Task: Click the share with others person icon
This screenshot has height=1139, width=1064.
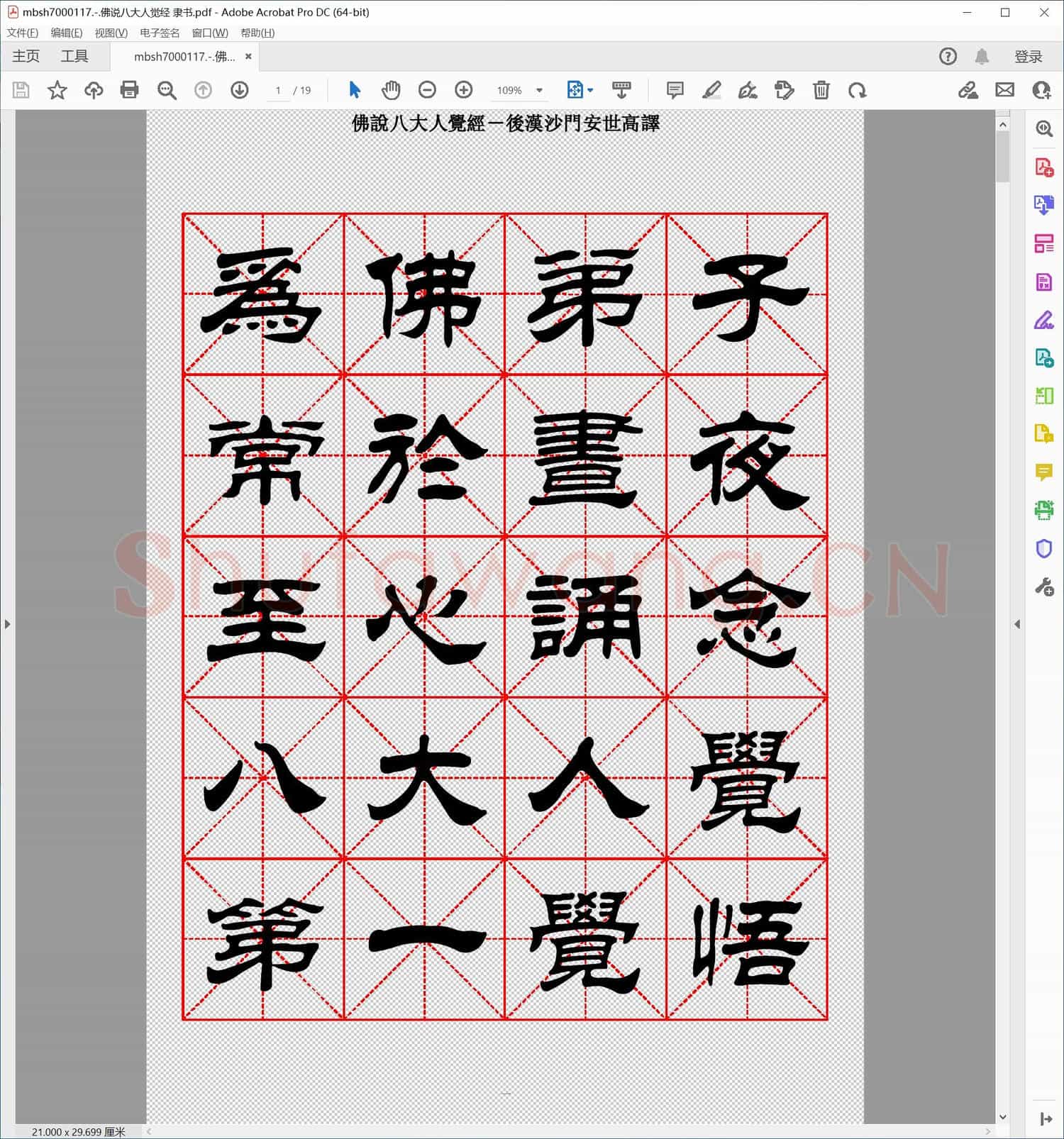Action: [x=1041, y=90]
